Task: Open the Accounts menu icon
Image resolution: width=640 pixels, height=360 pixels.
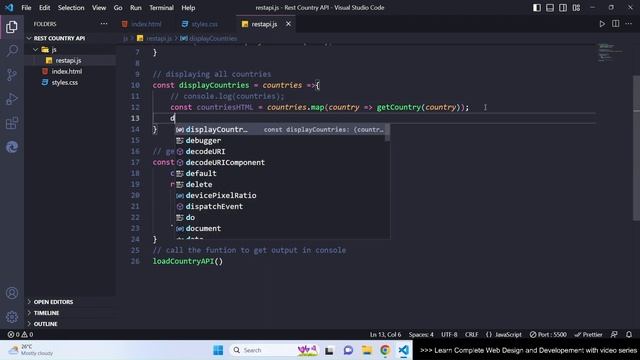Action: point(12,293)
